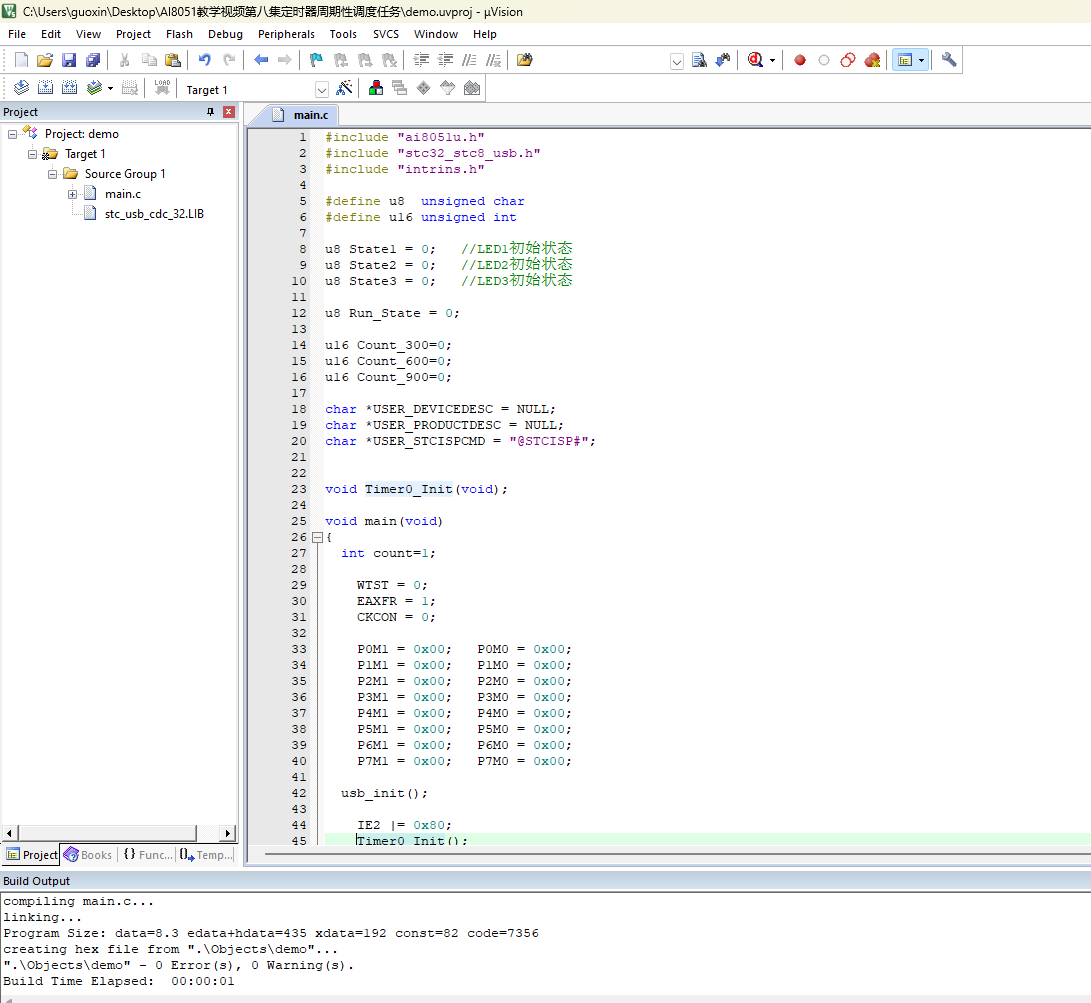Translate the current file
Viewport: 1091px width, 1003px height.
point(22,88)
